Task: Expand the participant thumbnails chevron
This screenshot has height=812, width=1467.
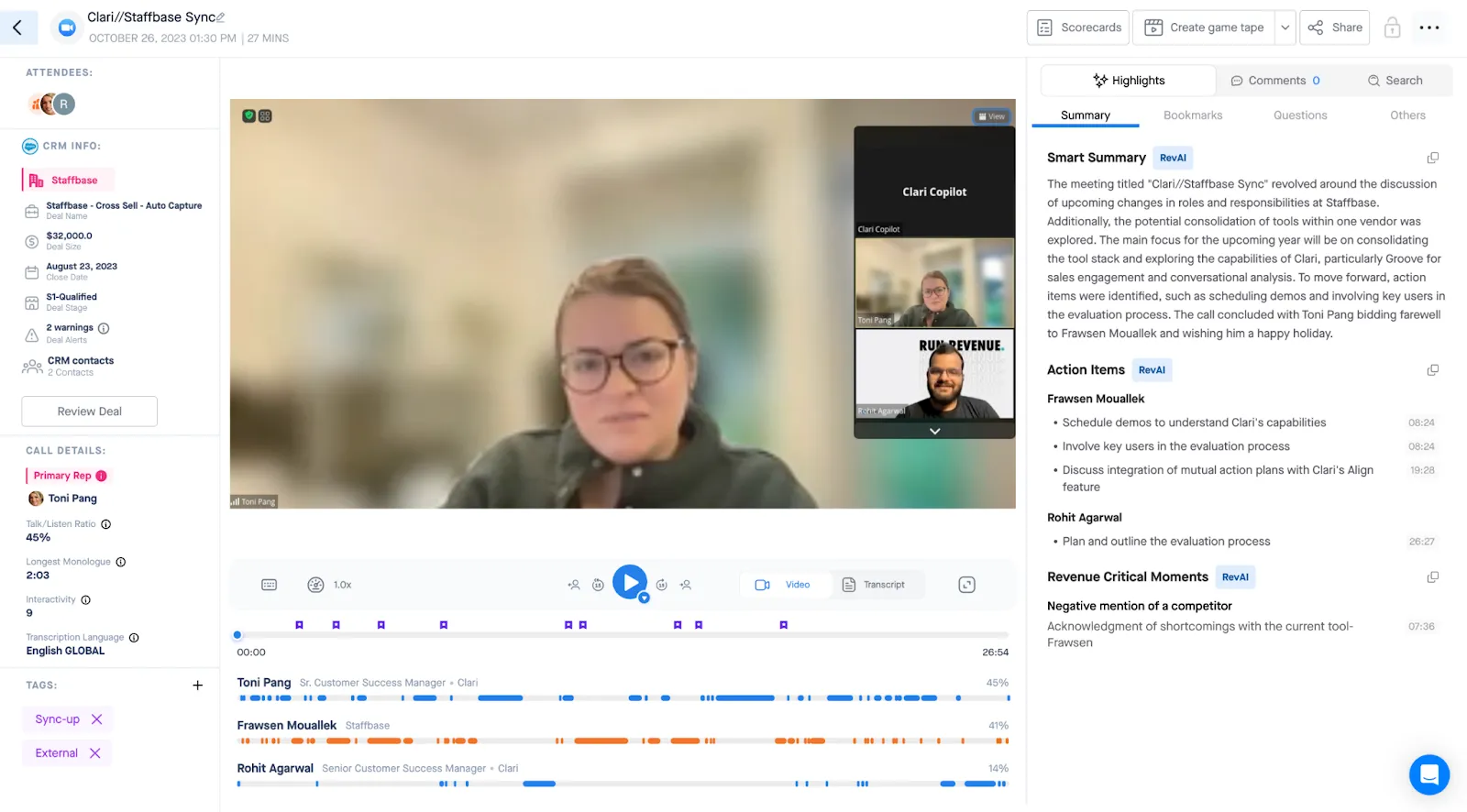Action: tap(934, 431)
